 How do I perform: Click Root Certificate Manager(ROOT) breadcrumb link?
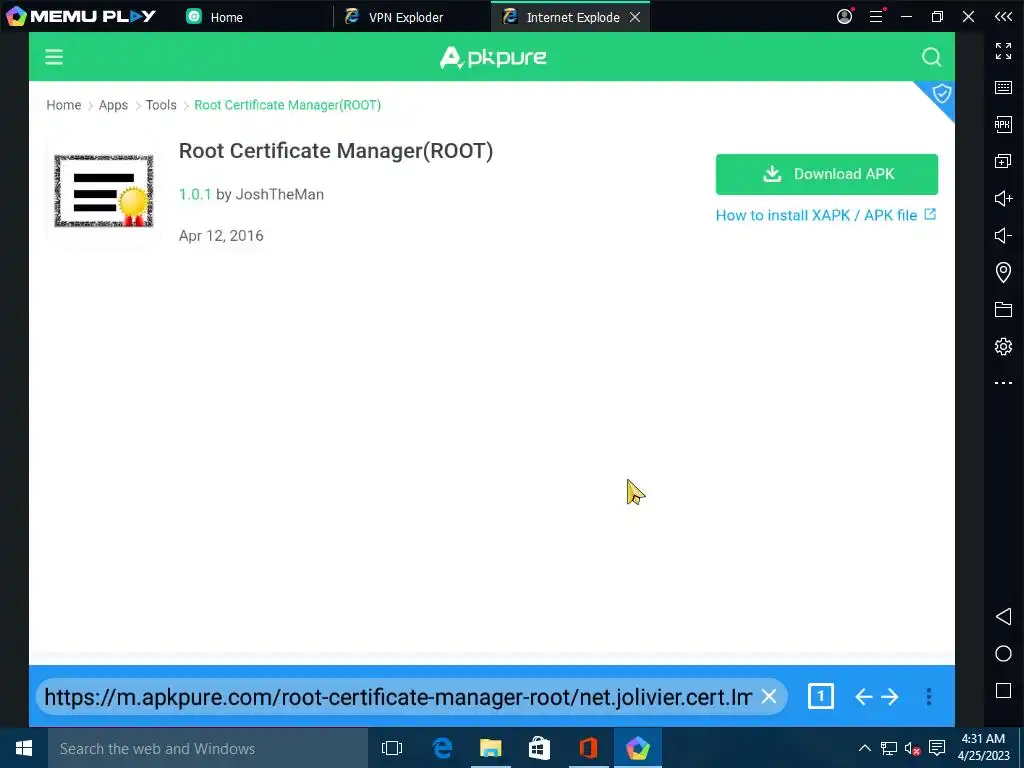click(x=287, y=105)
